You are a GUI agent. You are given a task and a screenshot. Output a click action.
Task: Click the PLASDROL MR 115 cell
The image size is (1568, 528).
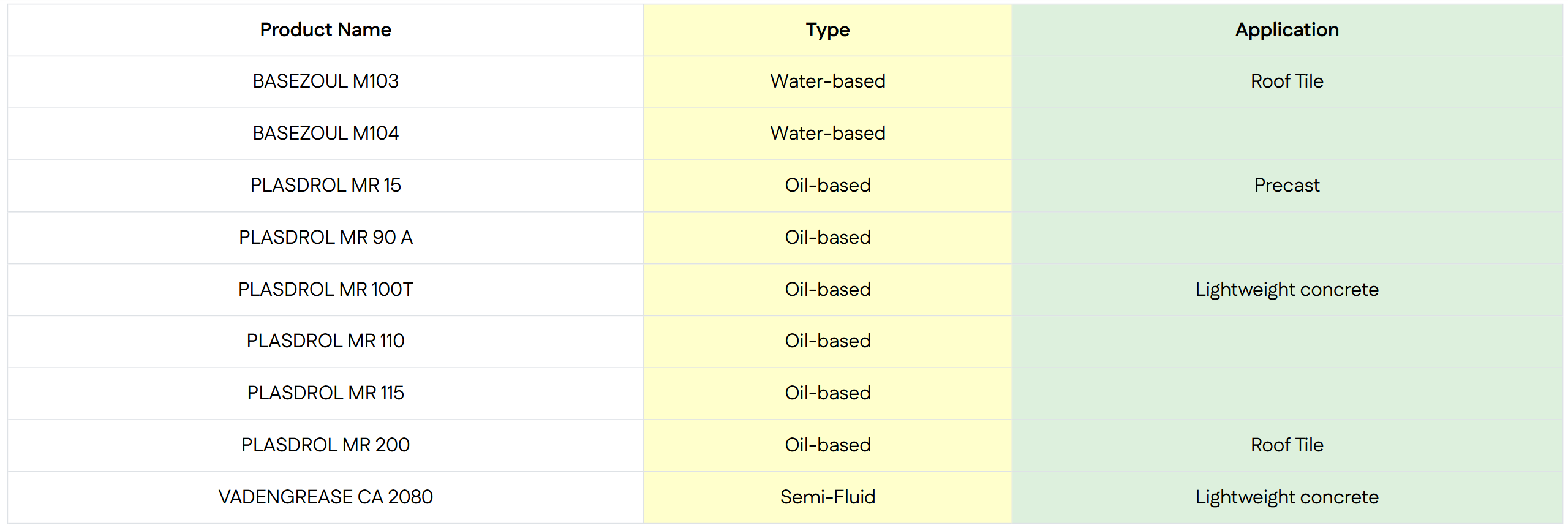[x=325, y=393]
